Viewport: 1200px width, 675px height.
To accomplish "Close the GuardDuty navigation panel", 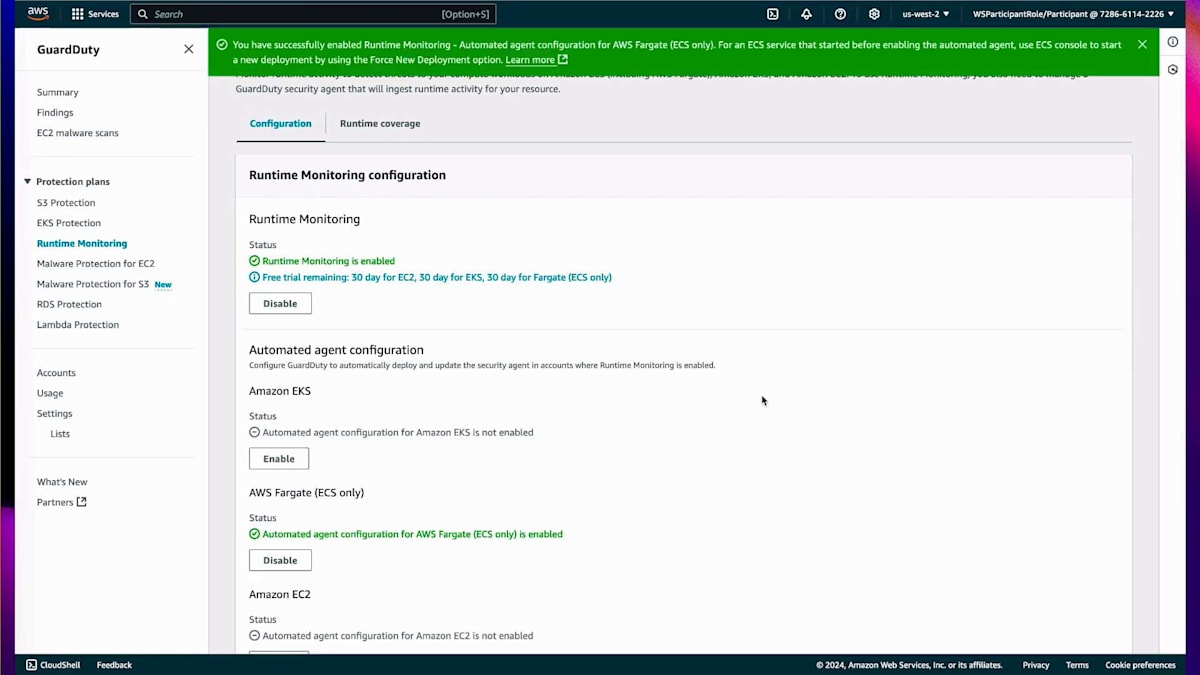I will pos(188,49).
